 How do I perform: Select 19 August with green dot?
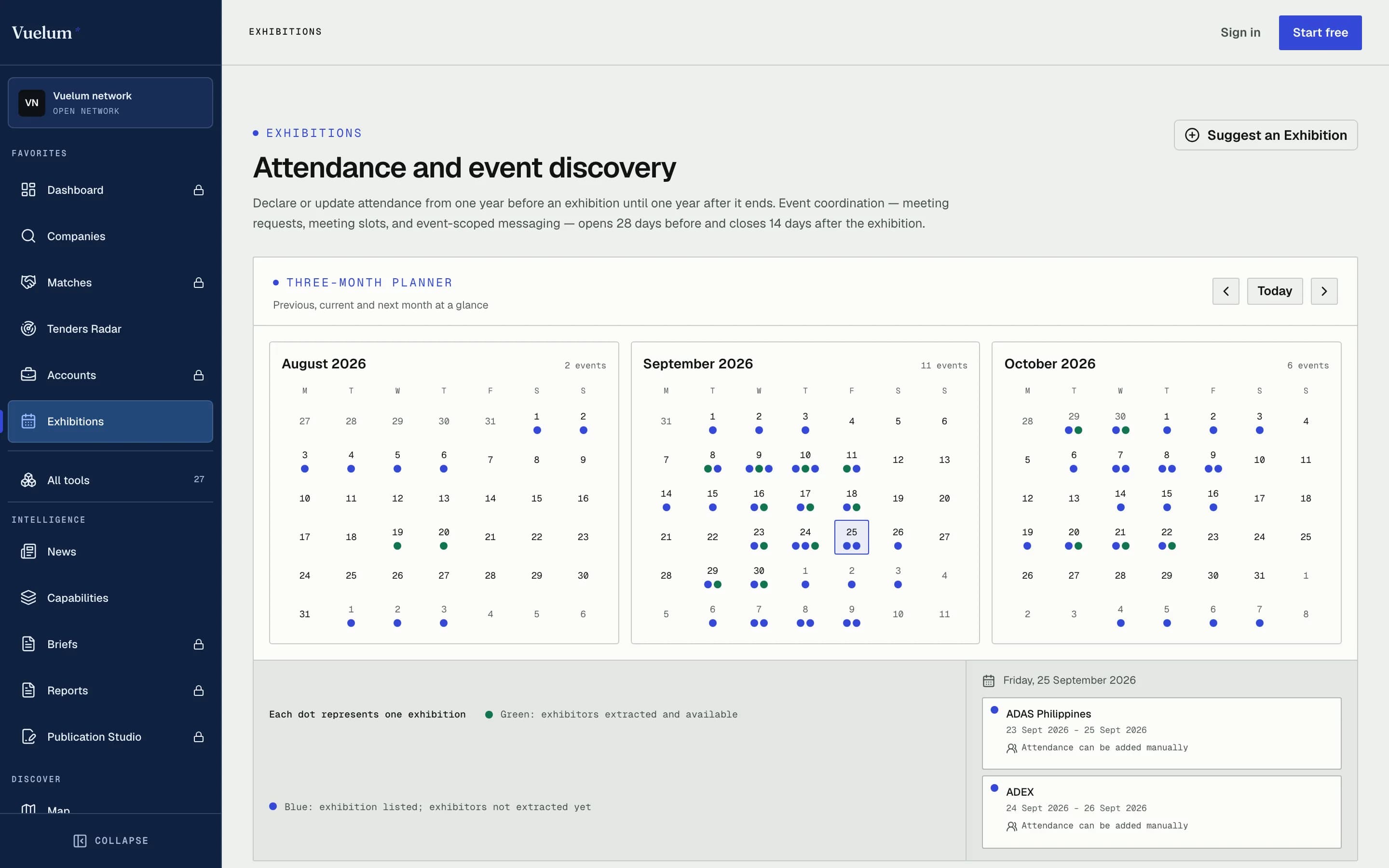click(x=397, y=537)
